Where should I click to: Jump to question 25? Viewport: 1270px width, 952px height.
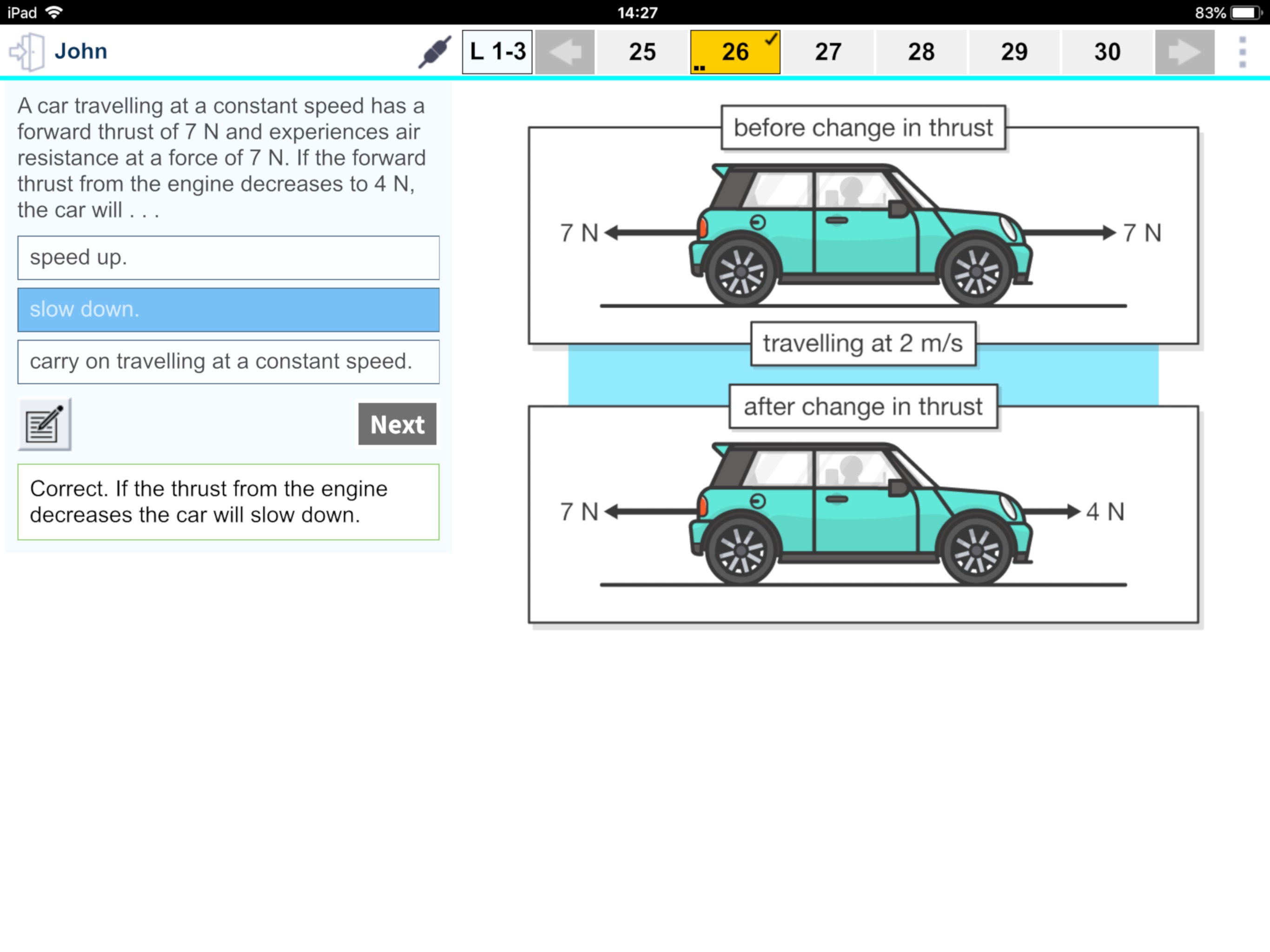(x=642, y=52)
